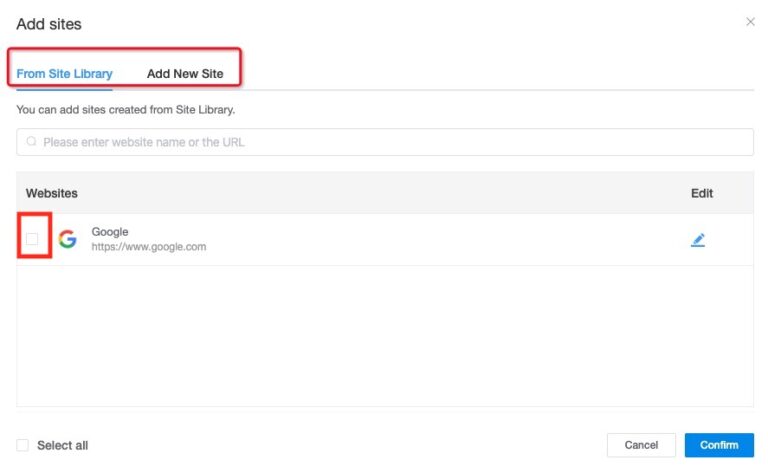This screenshot has height=473, width=768.
Task: Click empty area below the Google row
Action: coord(385,335)
